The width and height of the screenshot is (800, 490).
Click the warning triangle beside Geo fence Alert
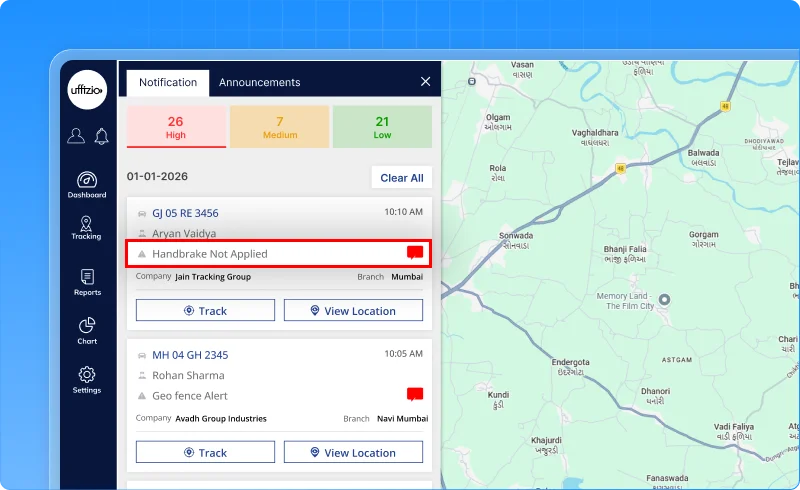pos(142,396)
